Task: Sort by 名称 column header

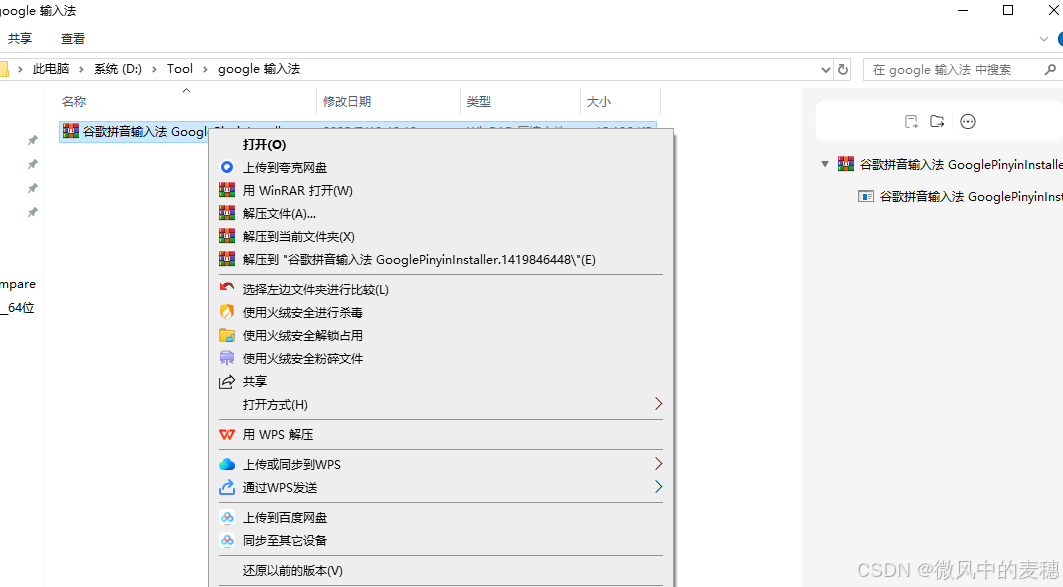Action: (74, 101)
